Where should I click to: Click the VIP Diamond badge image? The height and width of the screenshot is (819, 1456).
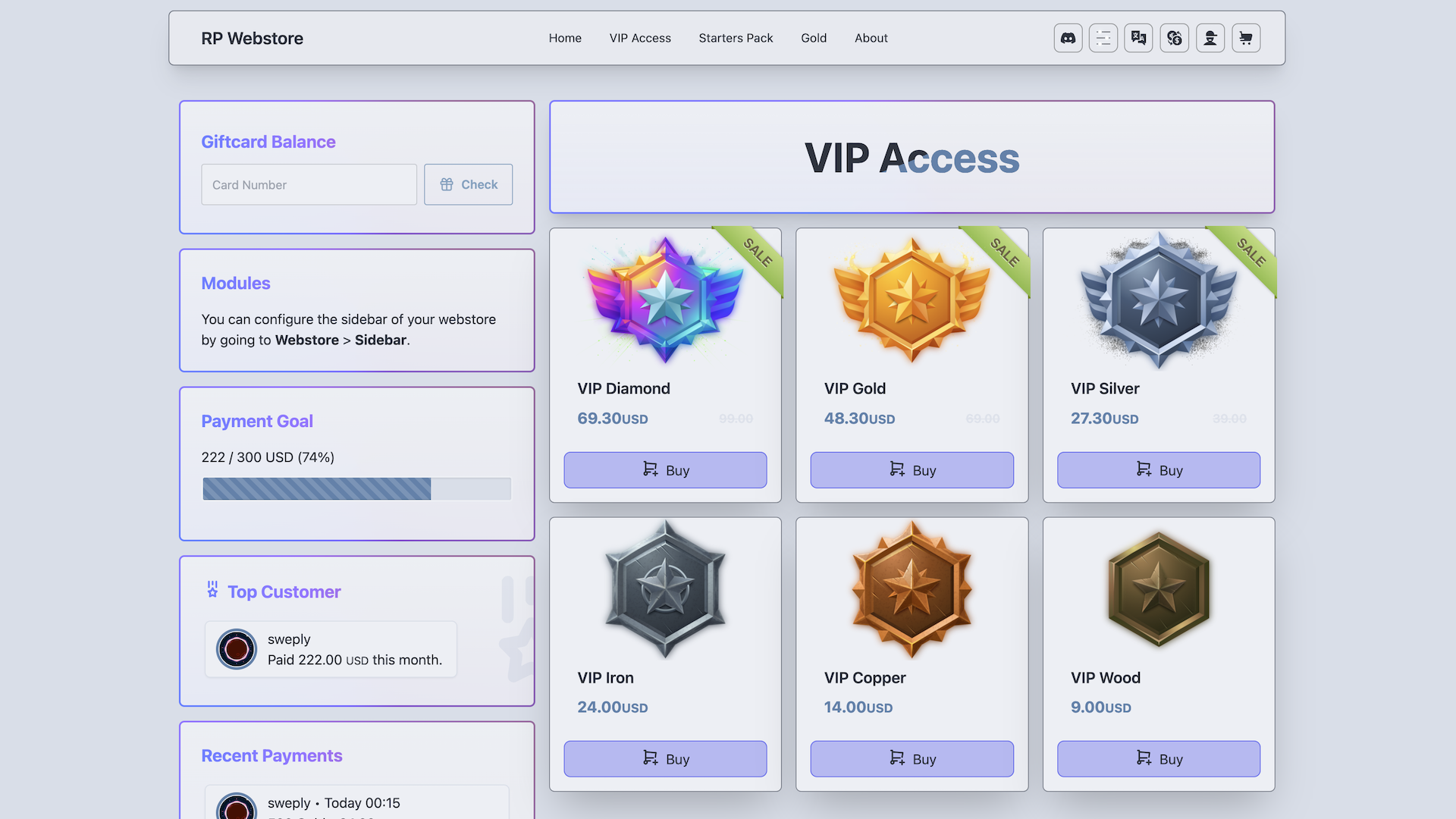[x=665, y=300]
